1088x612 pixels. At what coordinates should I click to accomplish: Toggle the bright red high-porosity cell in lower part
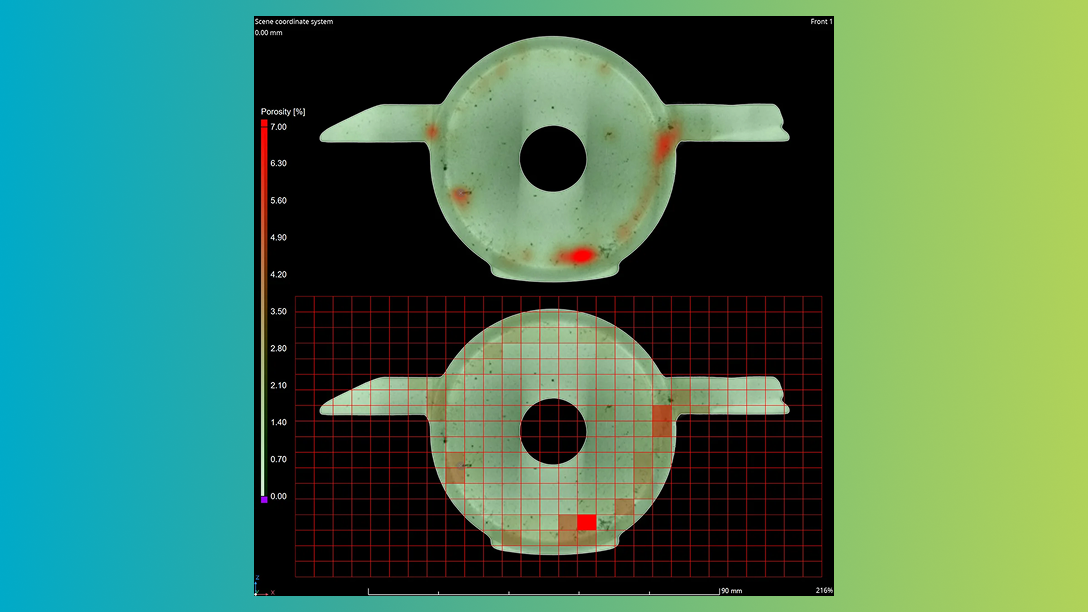tap(589, 520)
